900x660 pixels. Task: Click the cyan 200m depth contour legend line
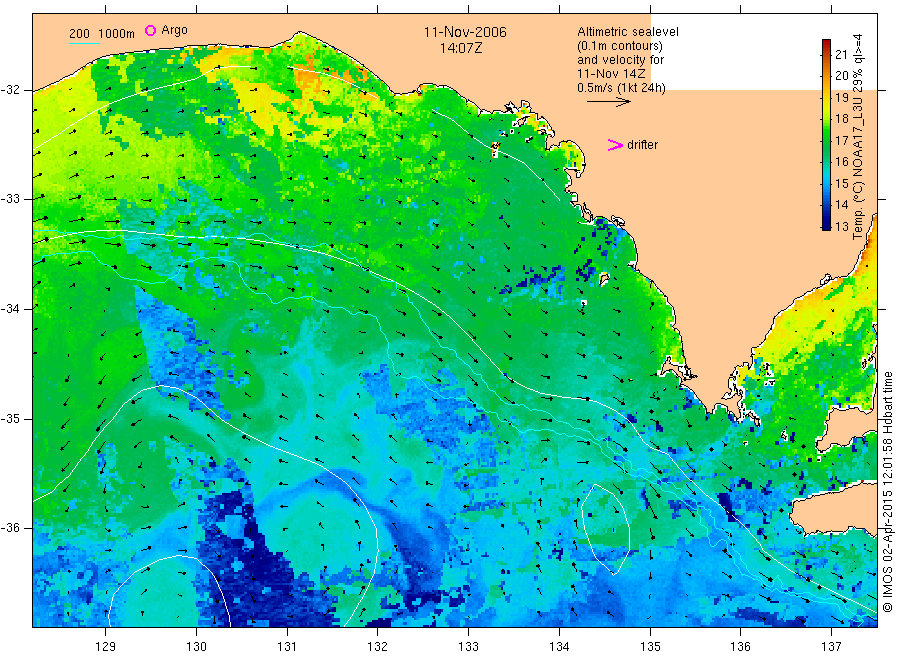(x=84, y=43)
